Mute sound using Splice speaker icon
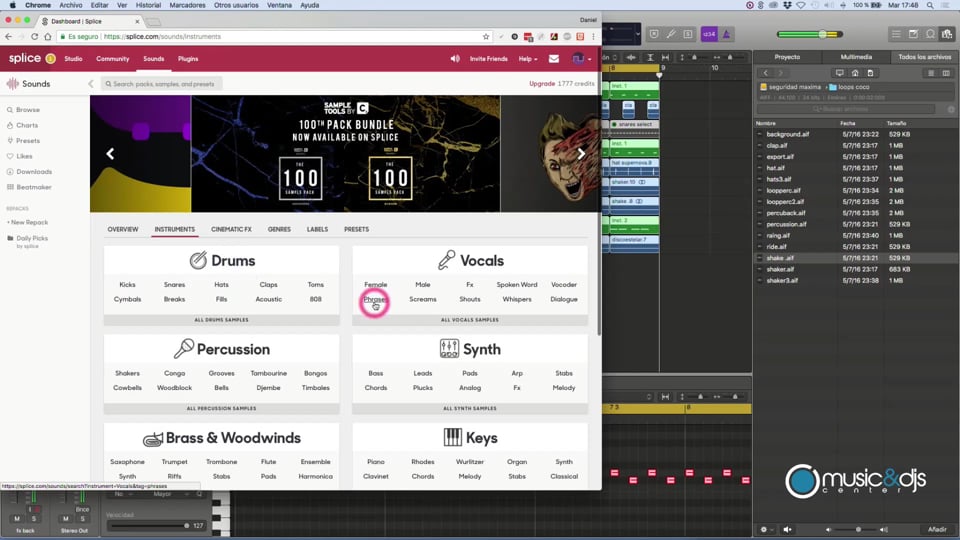The image size is (960, 540). click(455, 59)
